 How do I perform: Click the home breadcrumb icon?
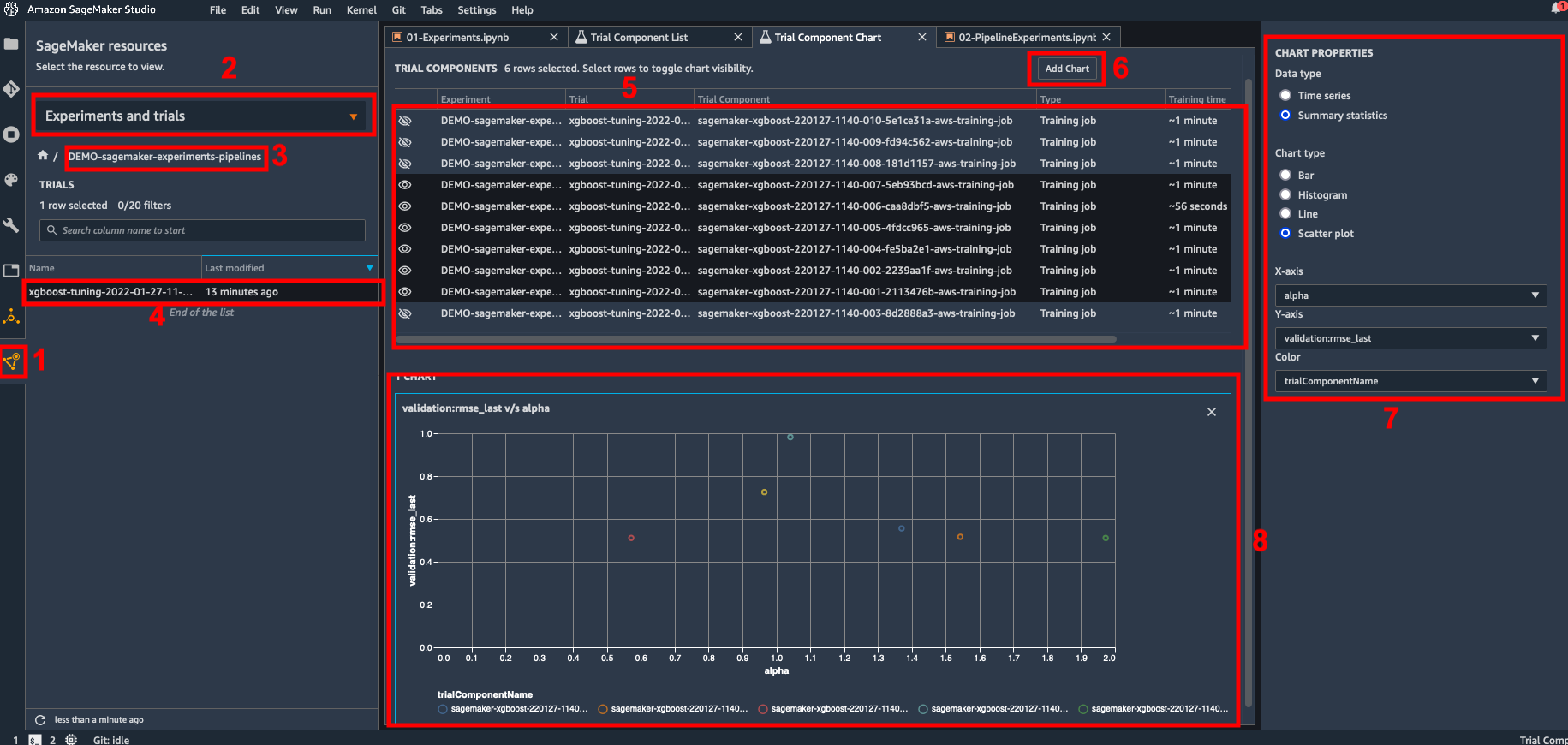click(43, 156)
